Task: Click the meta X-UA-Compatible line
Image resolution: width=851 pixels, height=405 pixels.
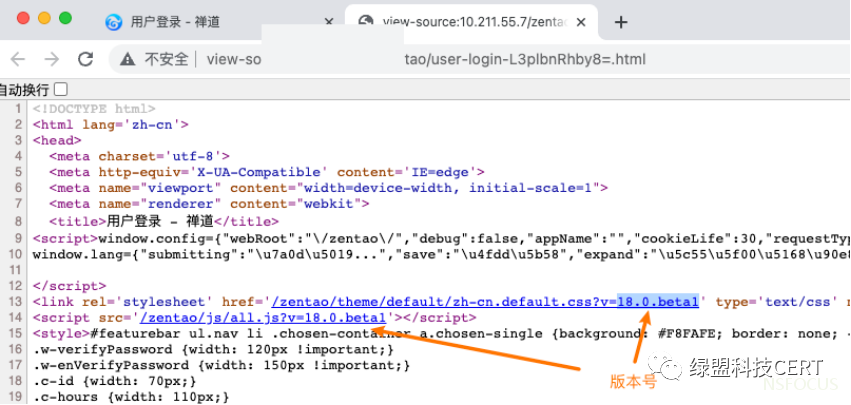Action: point(266,172)
